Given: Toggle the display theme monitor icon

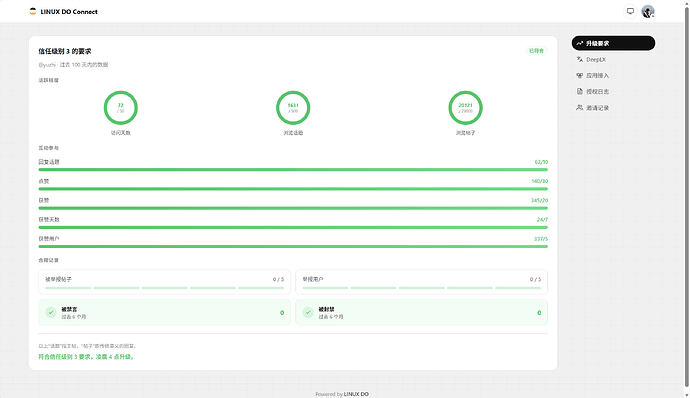Looking at the screenshot, I should pyautogui.click(x=630, y=11).
